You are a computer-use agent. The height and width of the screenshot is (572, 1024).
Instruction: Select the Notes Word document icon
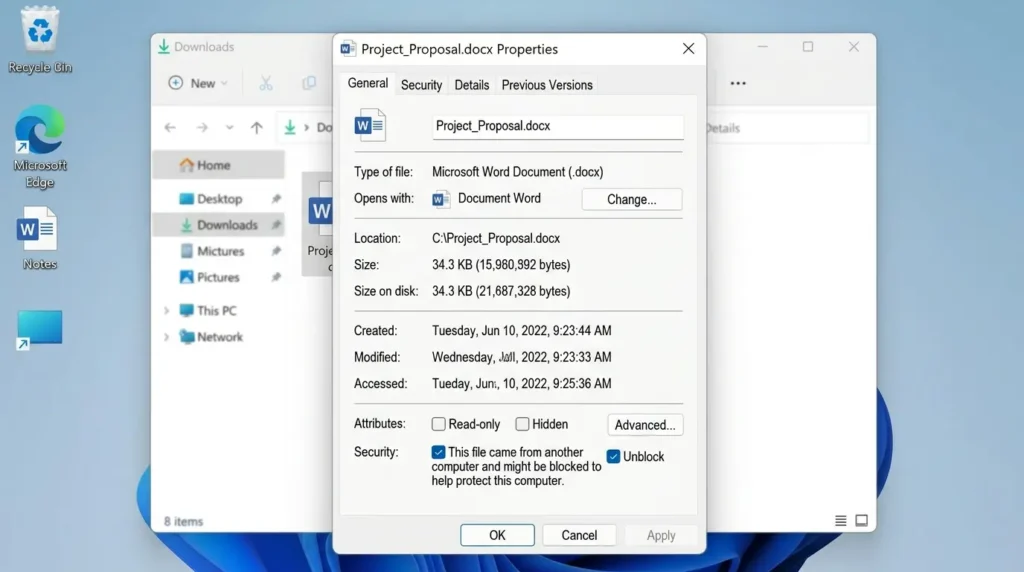pyautogui.click(x=39, y=238)
